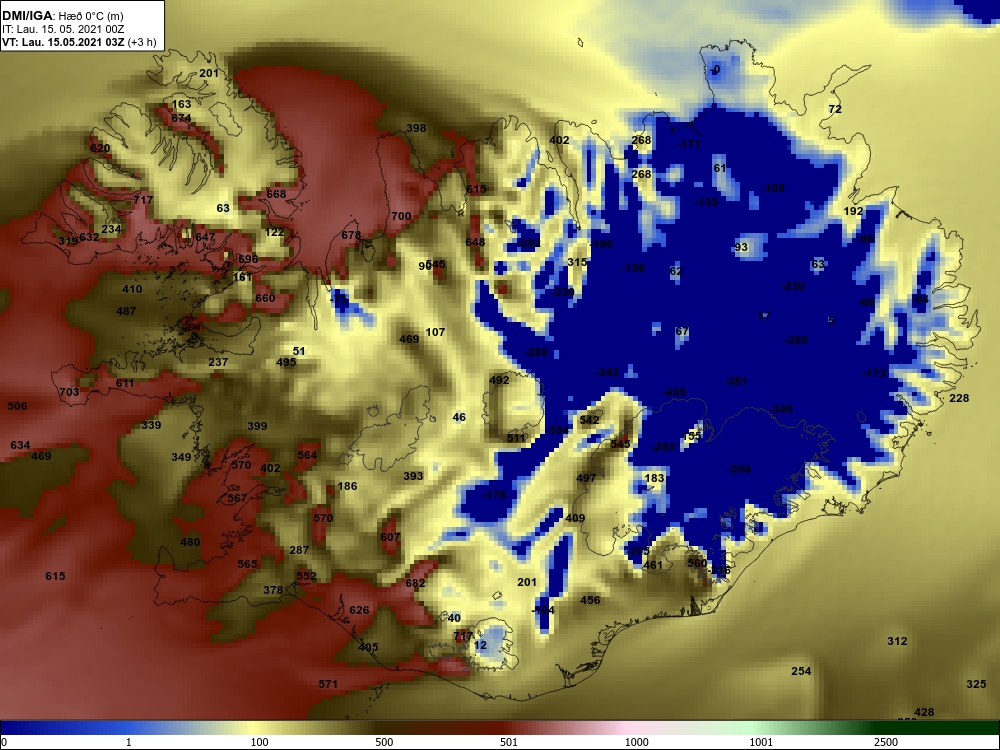Click the map value 565

point(247,564)
